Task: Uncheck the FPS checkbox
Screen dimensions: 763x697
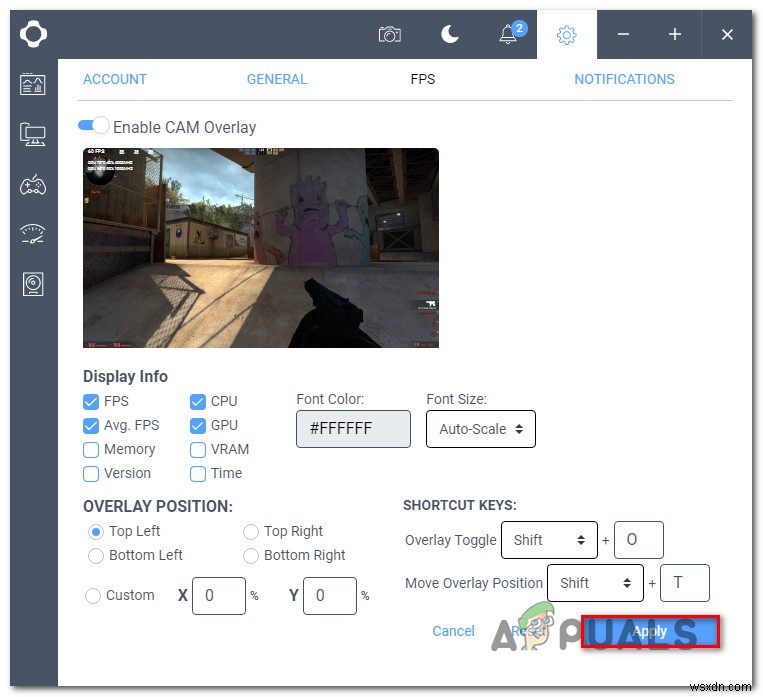Action: pyautogui.click(x=91, y=402)
